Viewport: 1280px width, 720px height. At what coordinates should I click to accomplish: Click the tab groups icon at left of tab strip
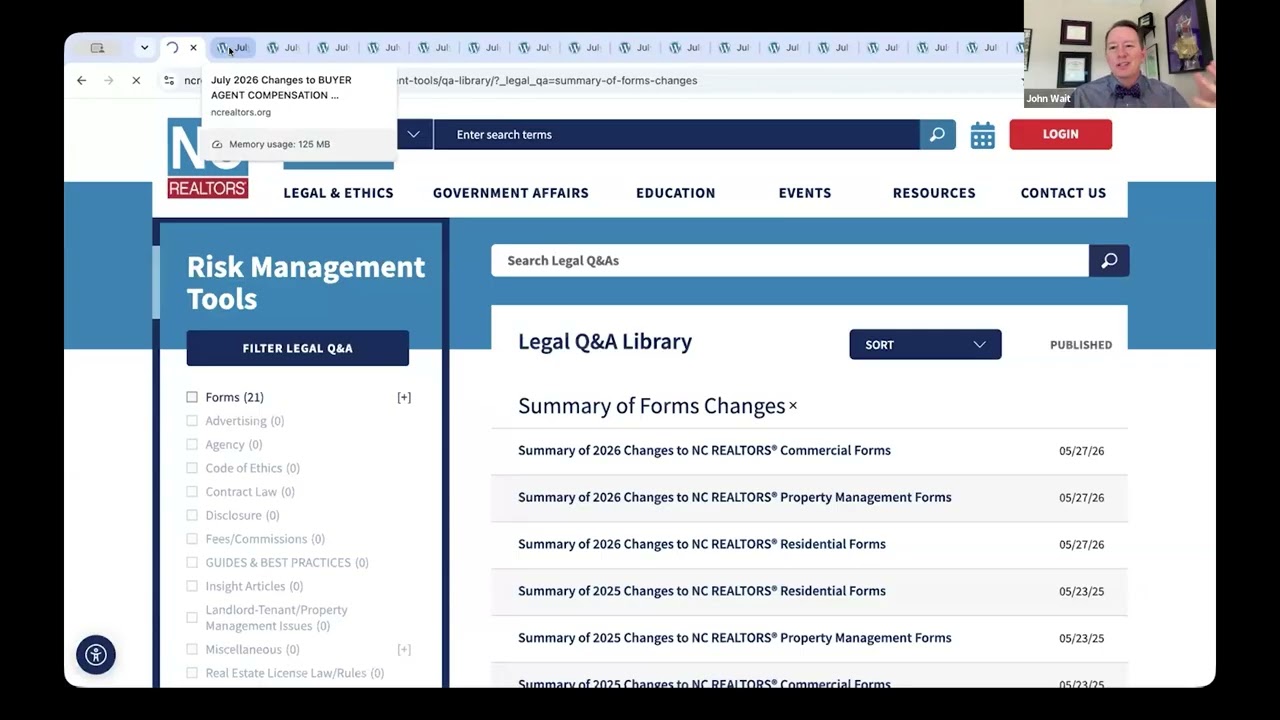(97, 48)
